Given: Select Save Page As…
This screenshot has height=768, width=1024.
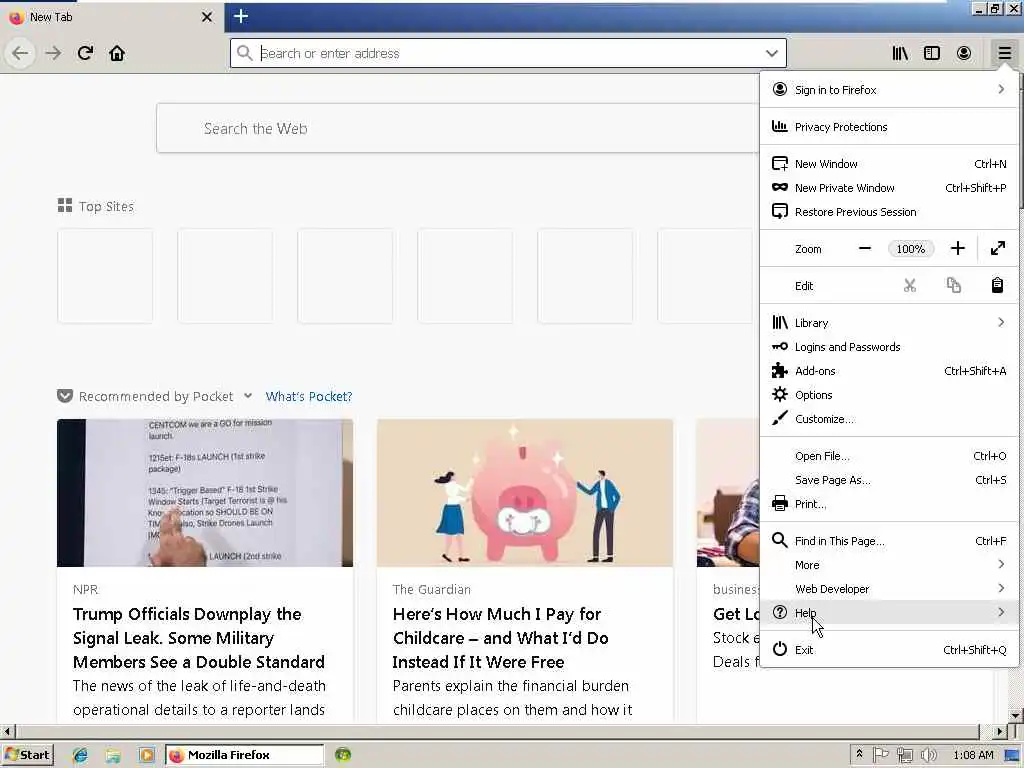Looking at the screenshot, I should [x=889, y=480].
